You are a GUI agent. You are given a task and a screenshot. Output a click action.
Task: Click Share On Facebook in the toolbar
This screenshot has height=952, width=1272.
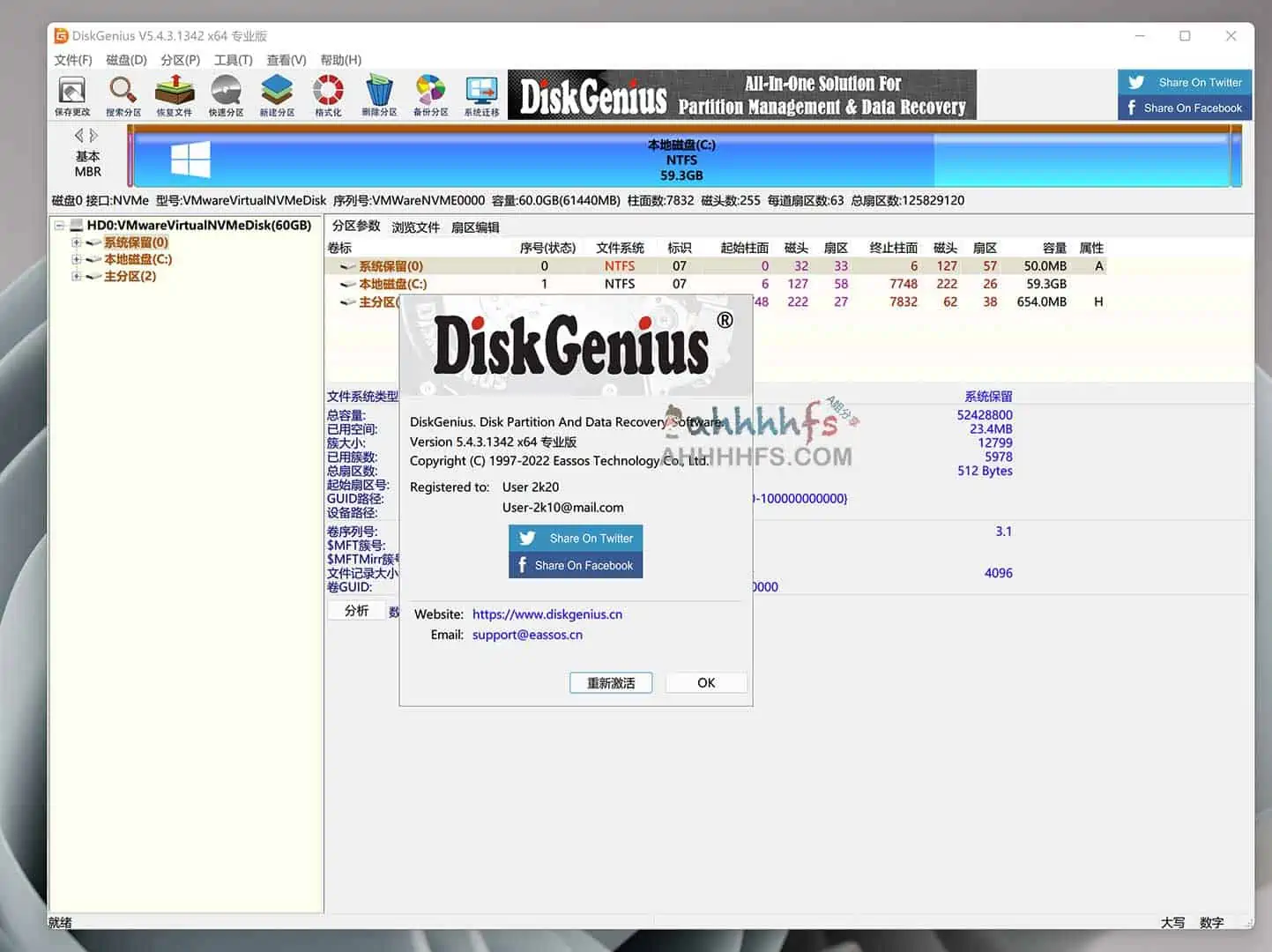1186,108
